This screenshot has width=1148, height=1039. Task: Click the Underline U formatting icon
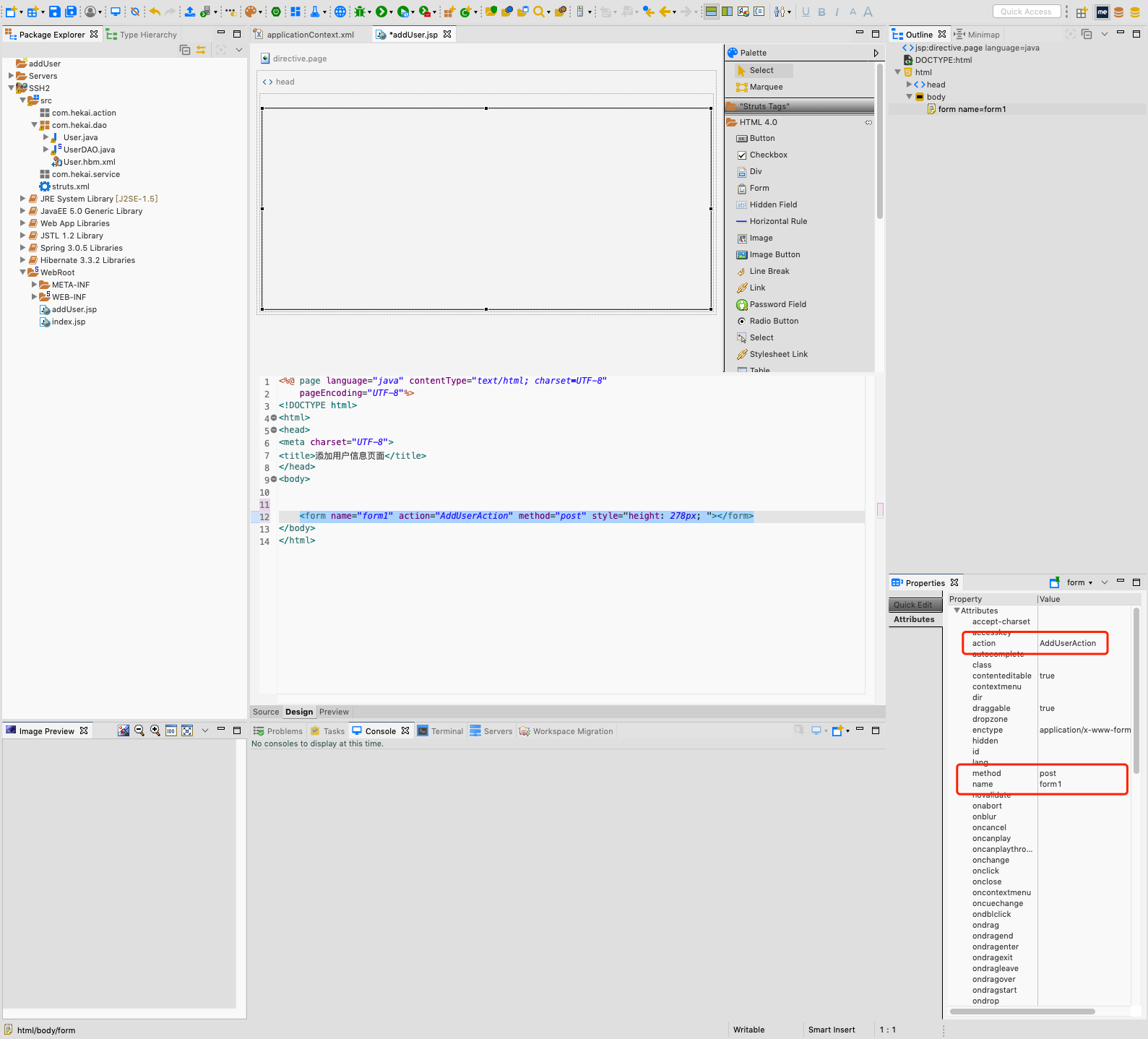point(806,12)
